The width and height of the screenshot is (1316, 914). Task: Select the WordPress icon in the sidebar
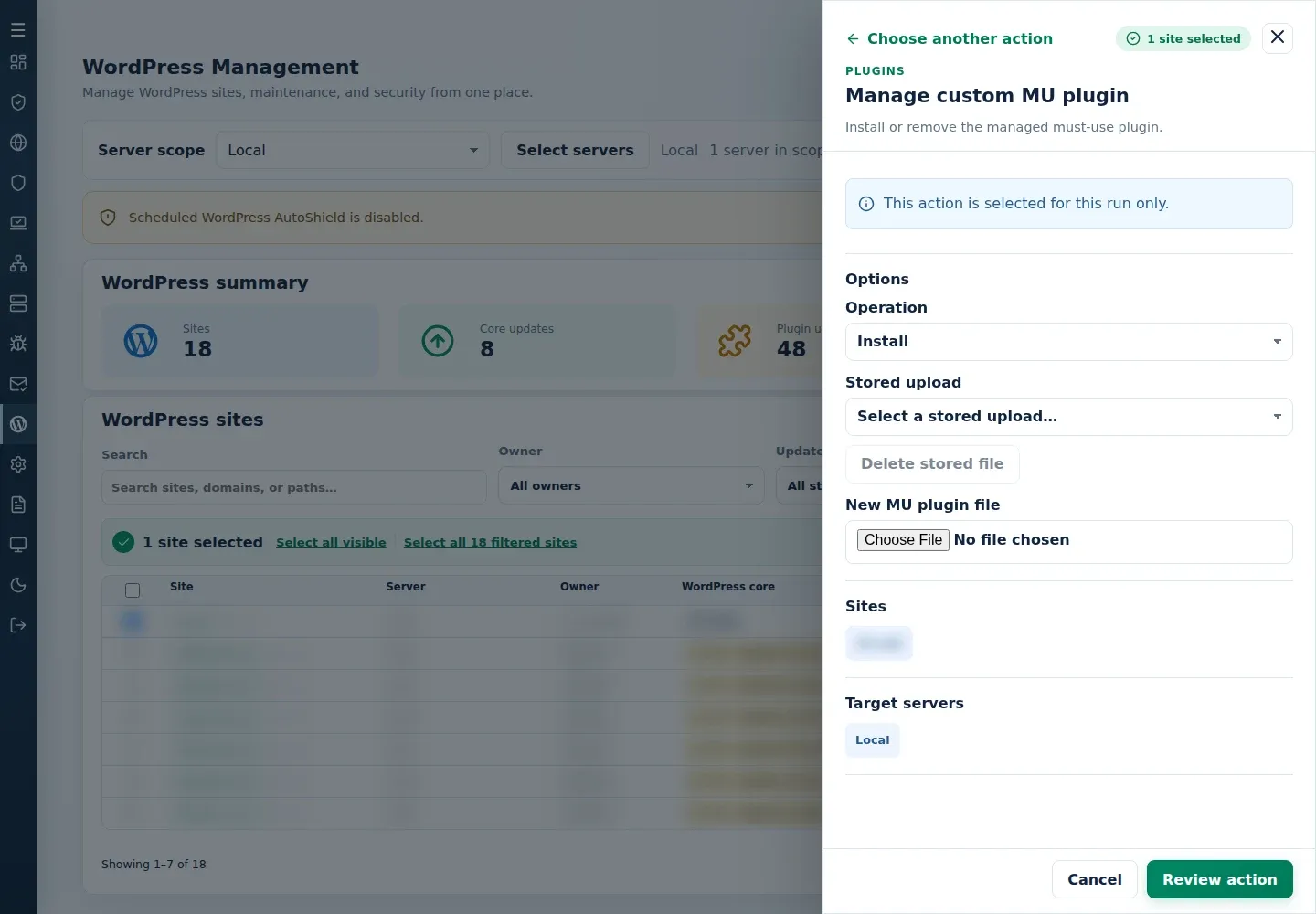[x=18, y=424]
